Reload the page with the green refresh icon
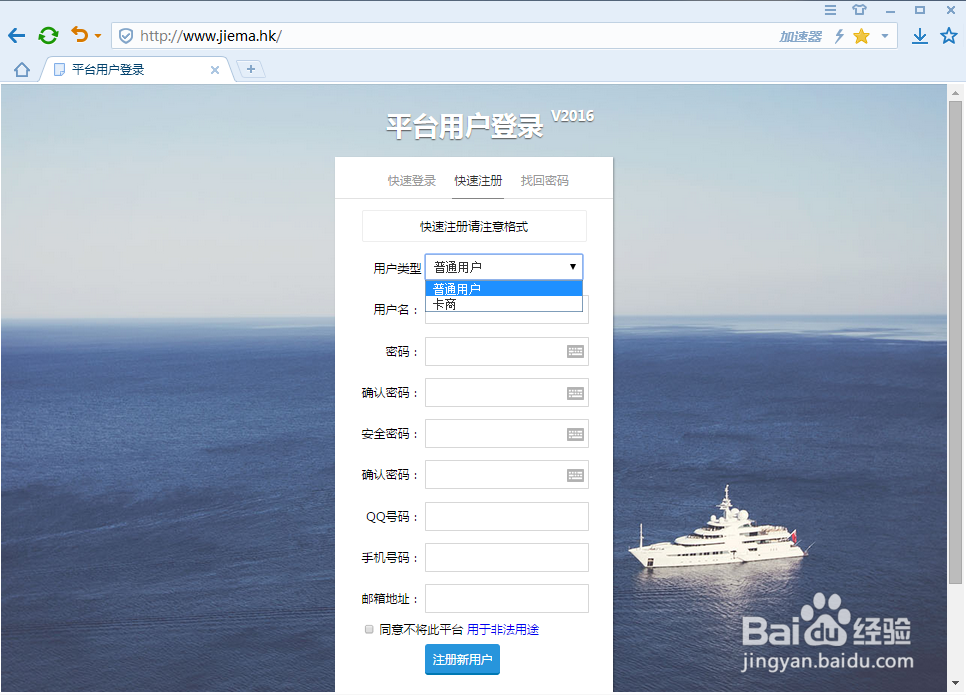Screen dimensions: 966x695 pos(48,36)
